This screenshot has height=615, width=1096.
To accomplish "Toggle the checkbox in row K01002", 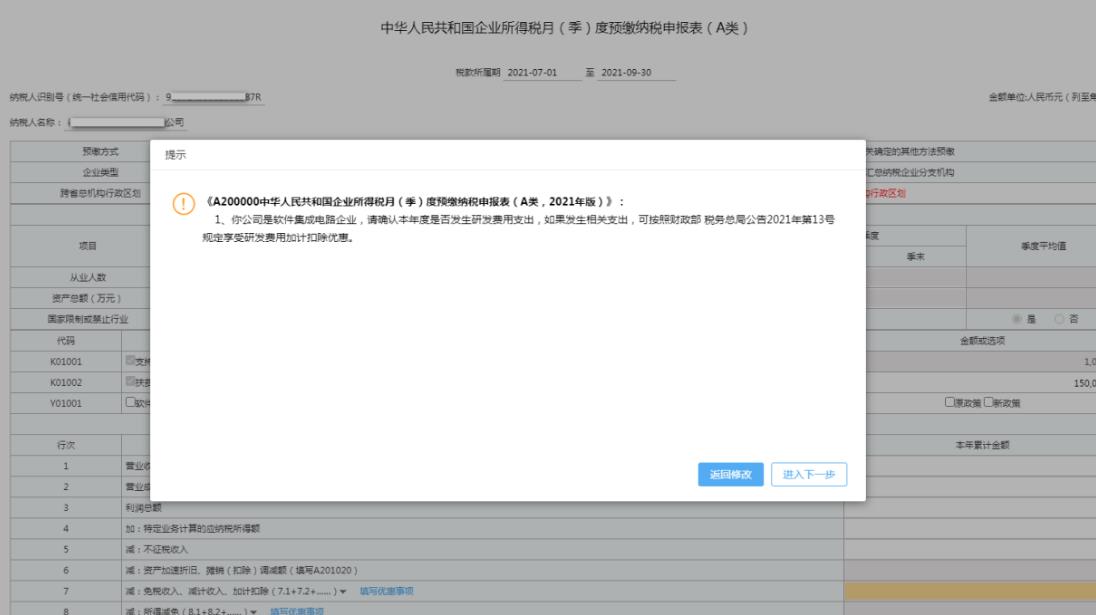I will click(x=131, y=381).
